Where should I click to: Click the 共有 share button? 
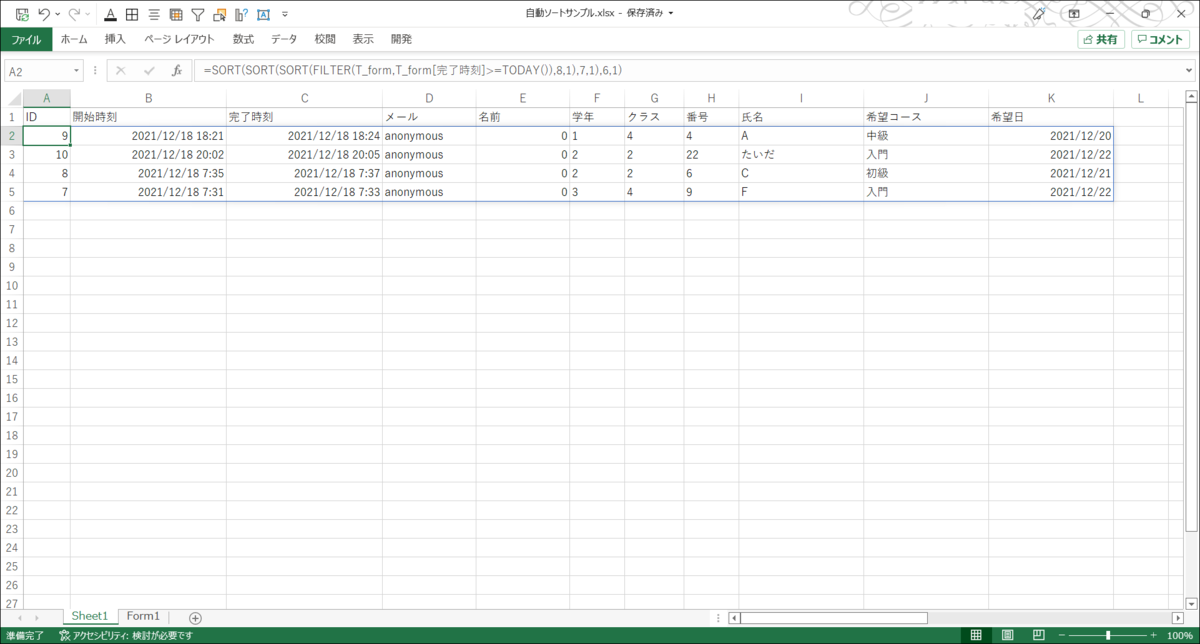pos(1100,40)
